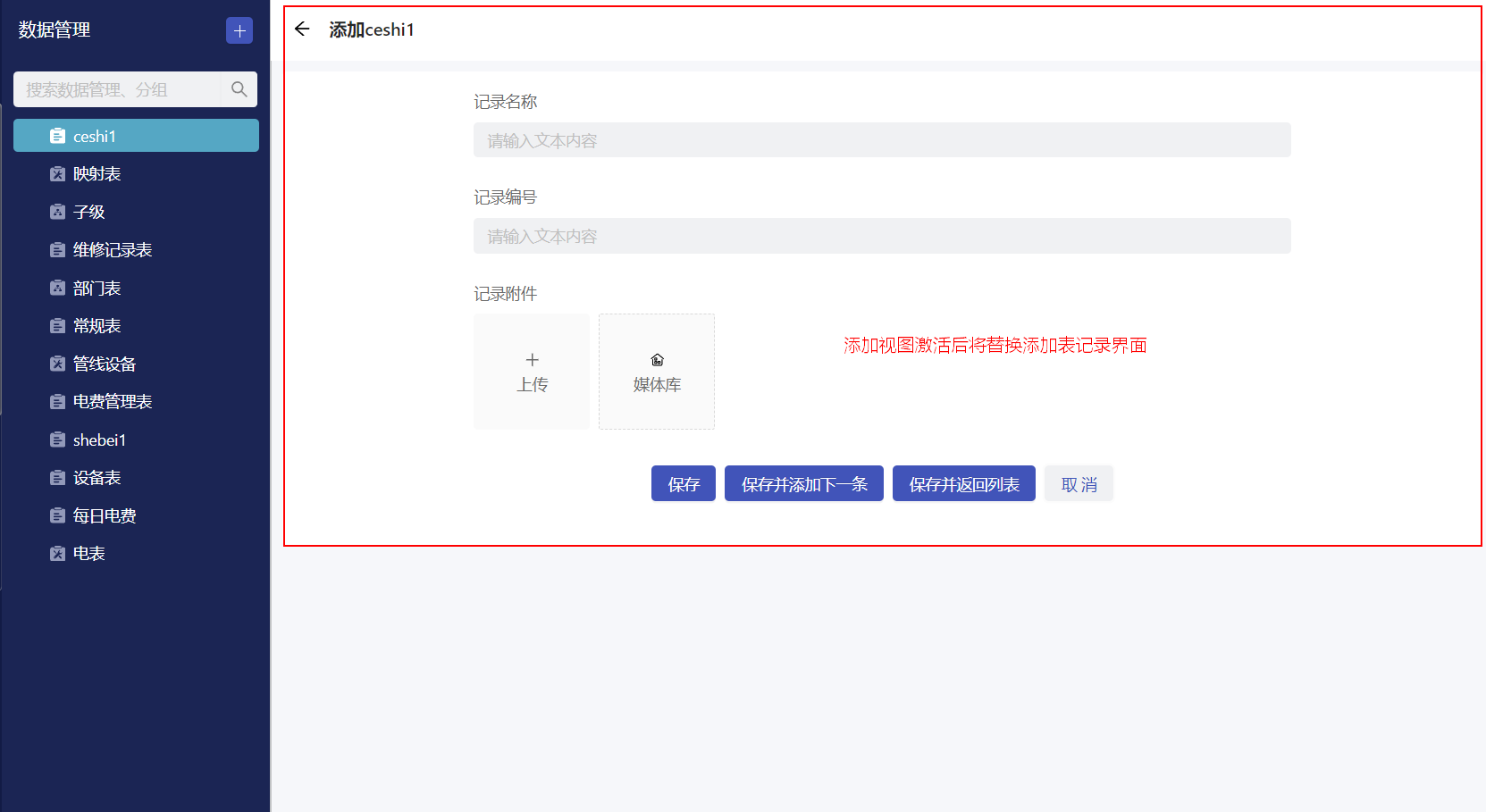Click the search magnifier icon

tap(239, 89)
